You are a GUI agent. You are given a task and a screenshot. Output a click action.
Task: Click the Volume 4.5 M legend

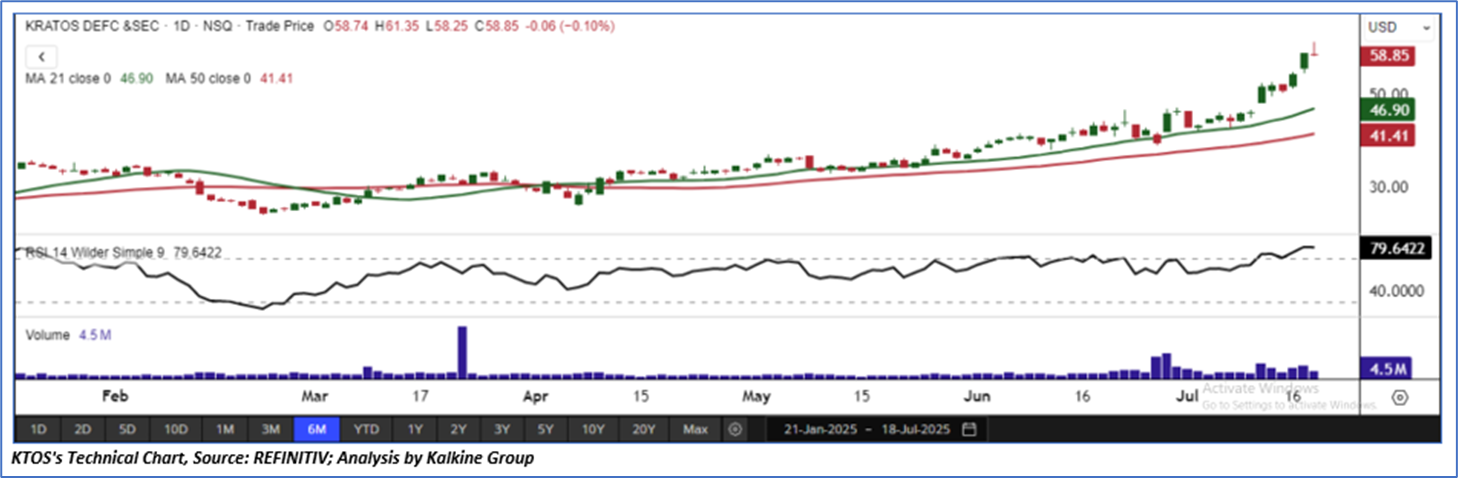tap(68, 336)
